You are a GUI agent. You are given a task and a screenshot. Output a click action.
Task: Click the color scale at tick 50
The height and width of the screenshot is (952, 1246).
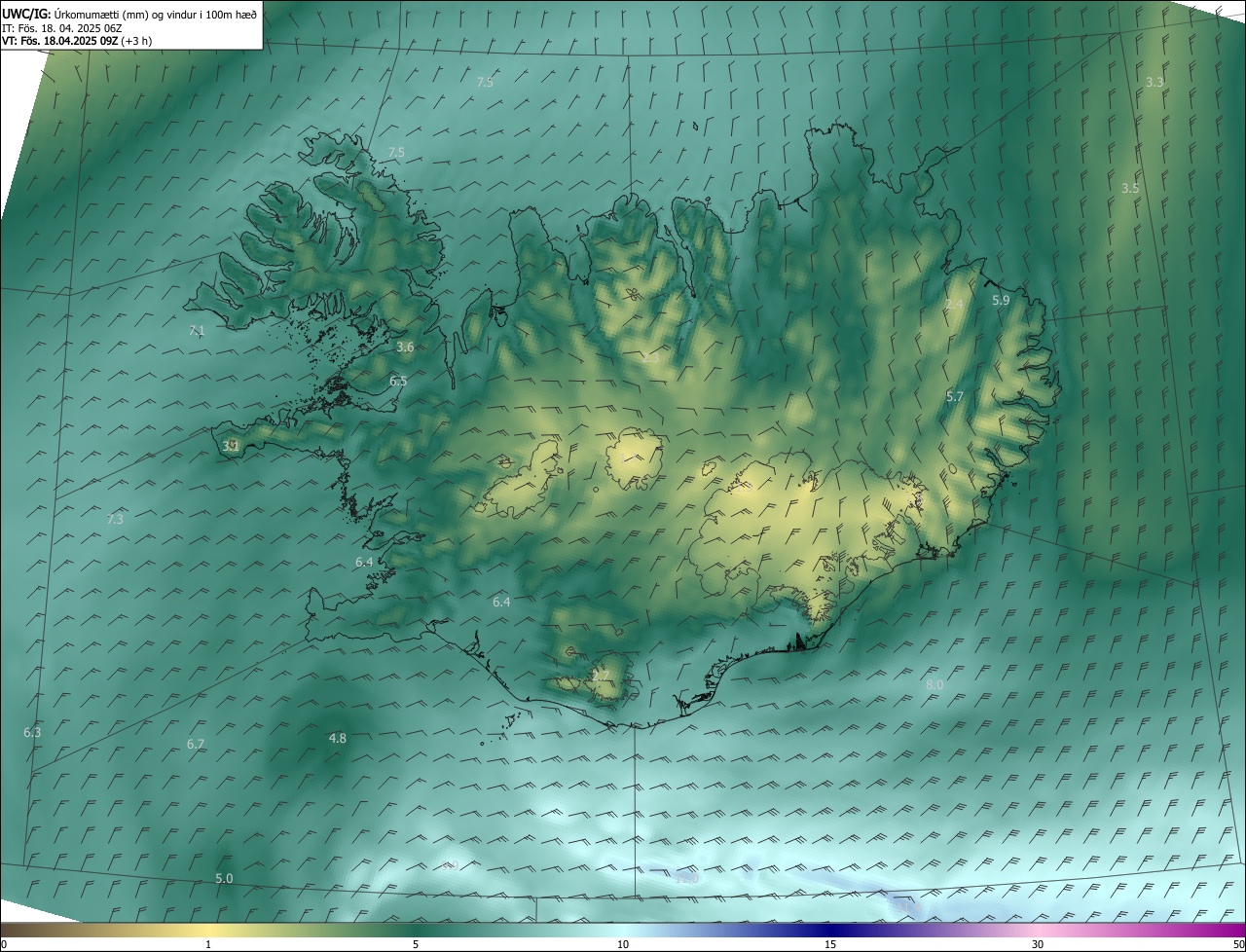click(1238, 944)
